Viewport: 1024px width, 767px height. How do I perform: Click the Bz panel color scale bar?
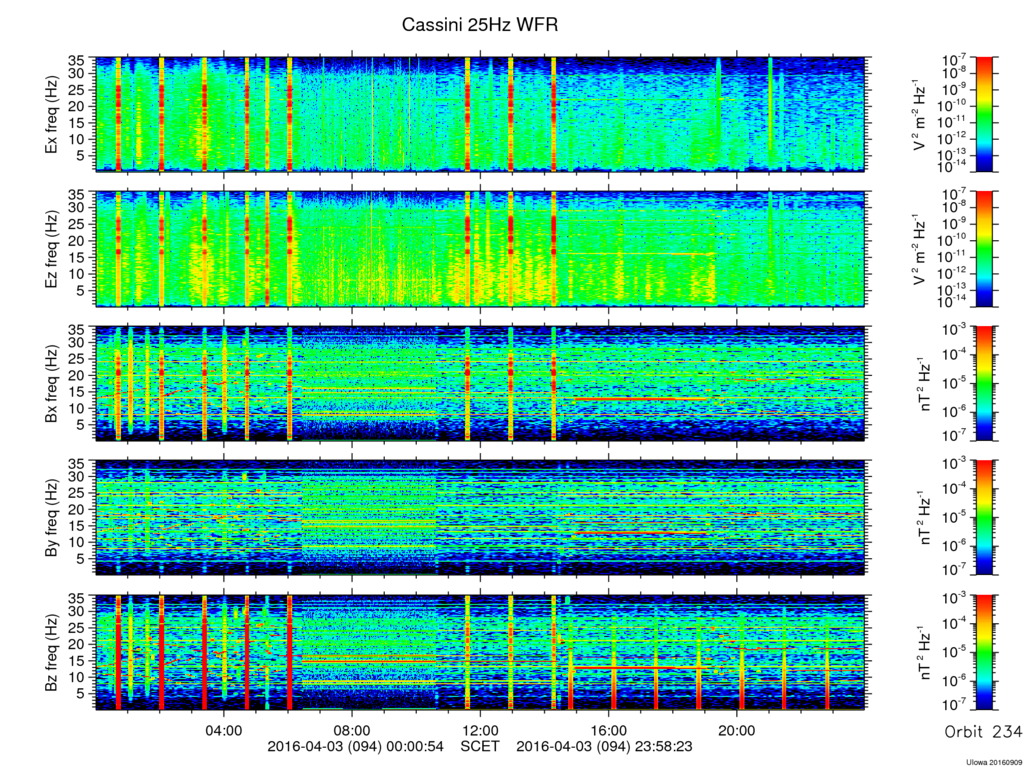984,652
